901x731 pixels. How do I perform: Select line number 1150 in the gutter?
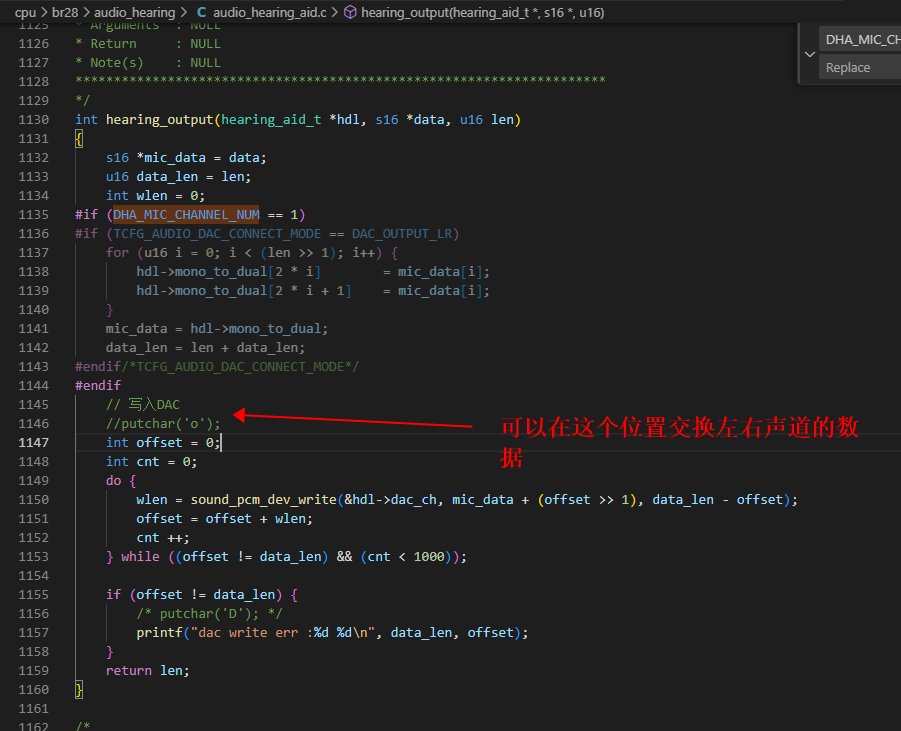34,499
